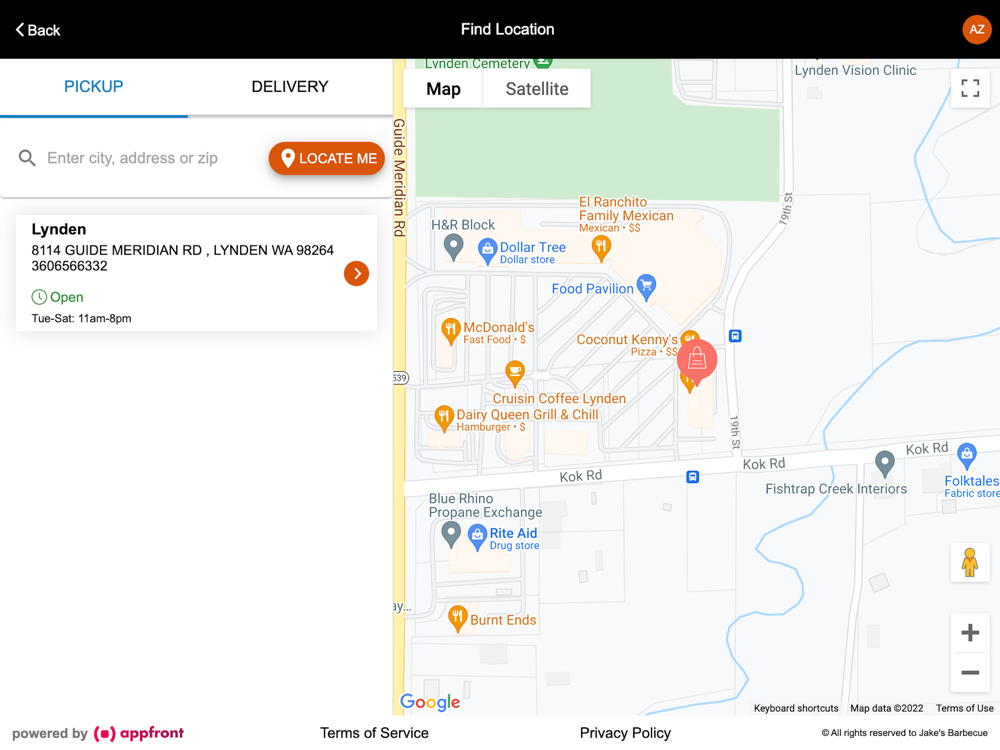The height and width of the screenshot is (750, 1000).
Task: Click Blue Rhino Propane Exchange pin
Action: [x=451, y=534]
